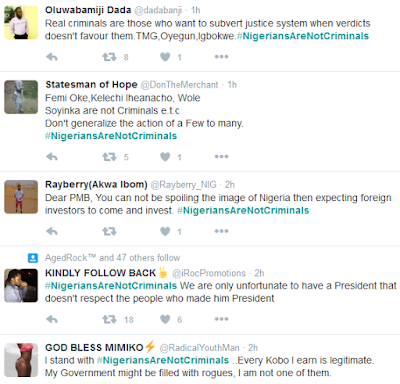
Task: Like the tweet with 6 likes
Action: [165, 319]
